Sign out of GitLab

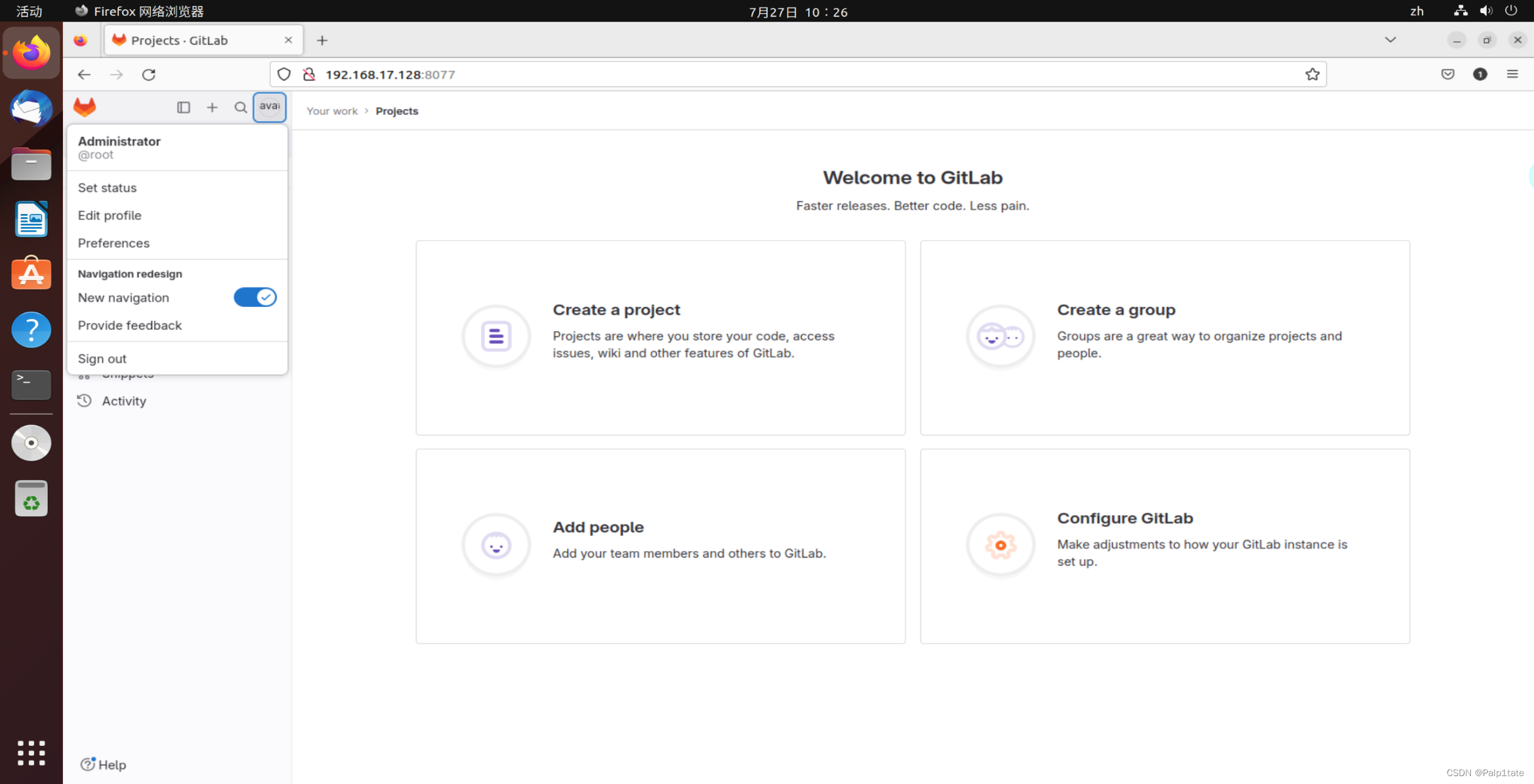tap(177, 359)
